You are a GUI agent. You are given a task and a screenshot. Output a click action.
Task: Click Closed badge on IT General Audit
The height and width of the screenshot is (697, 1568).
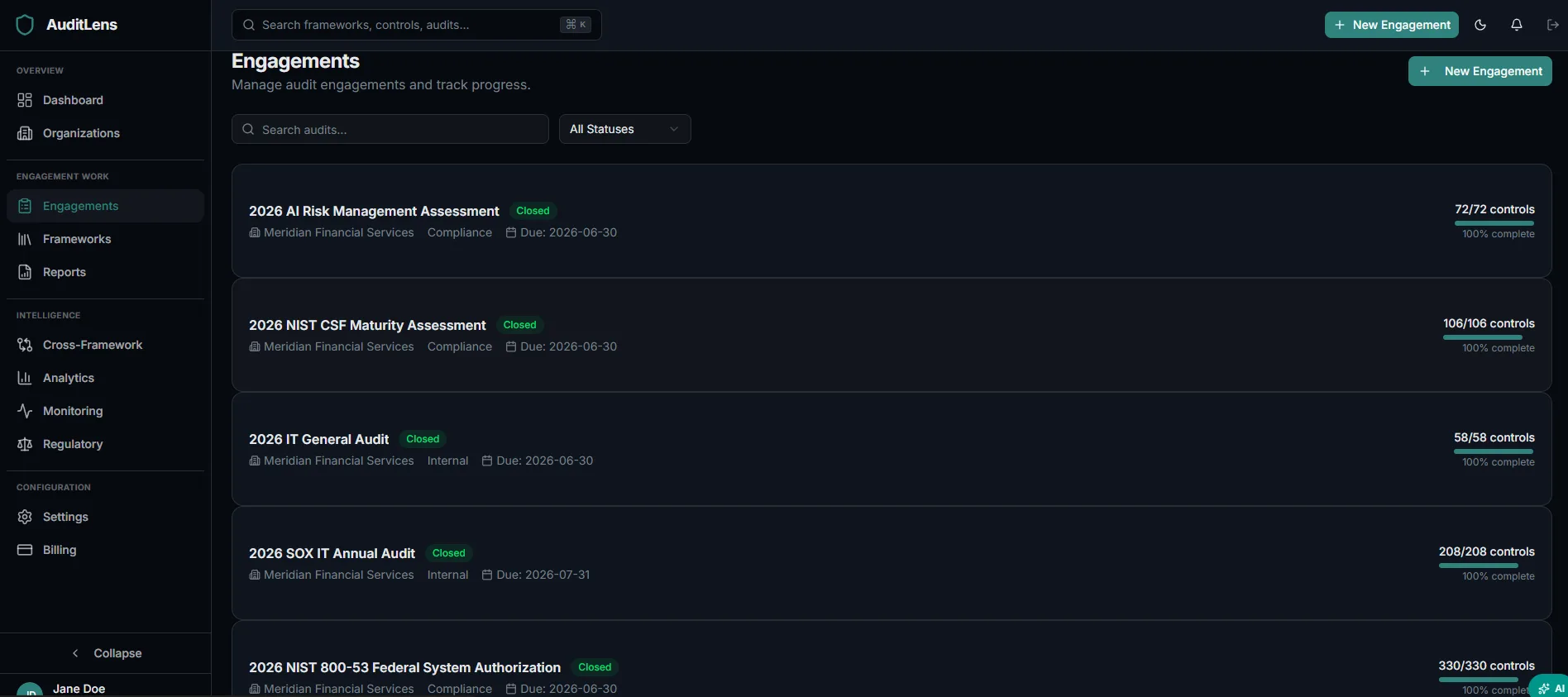pyautogui.click(x=423, y=439)
